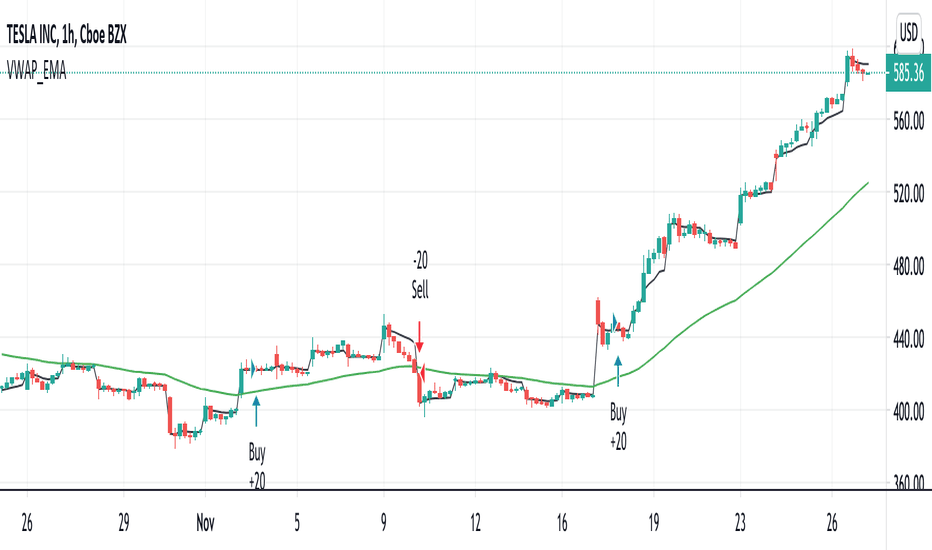Click the second Buy arrow near the 17th

point(618,371)
